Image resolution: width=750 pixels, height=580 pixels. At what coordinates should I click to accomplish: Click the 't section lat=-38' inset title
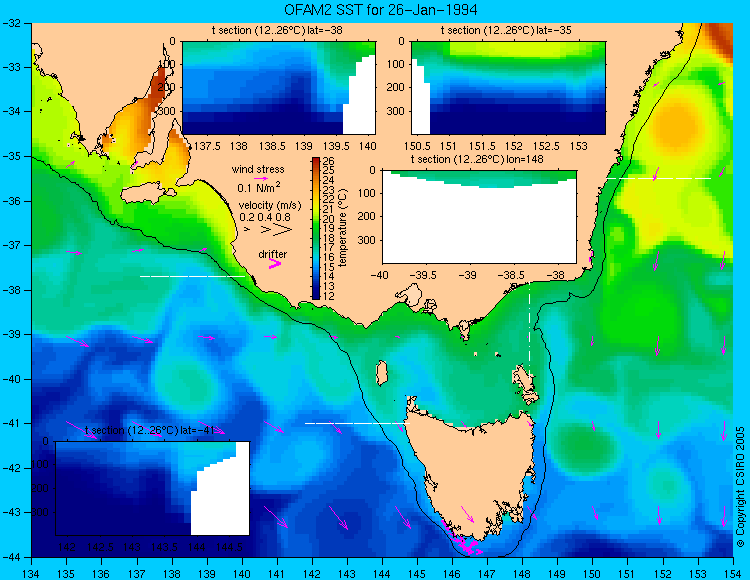click(277, 31)
